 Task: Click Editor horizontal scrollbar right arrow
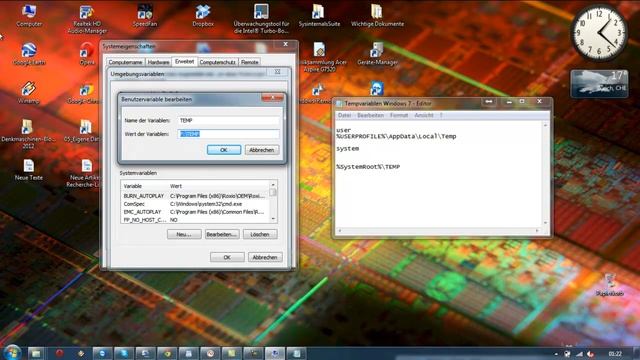click(x=537, y=231)
